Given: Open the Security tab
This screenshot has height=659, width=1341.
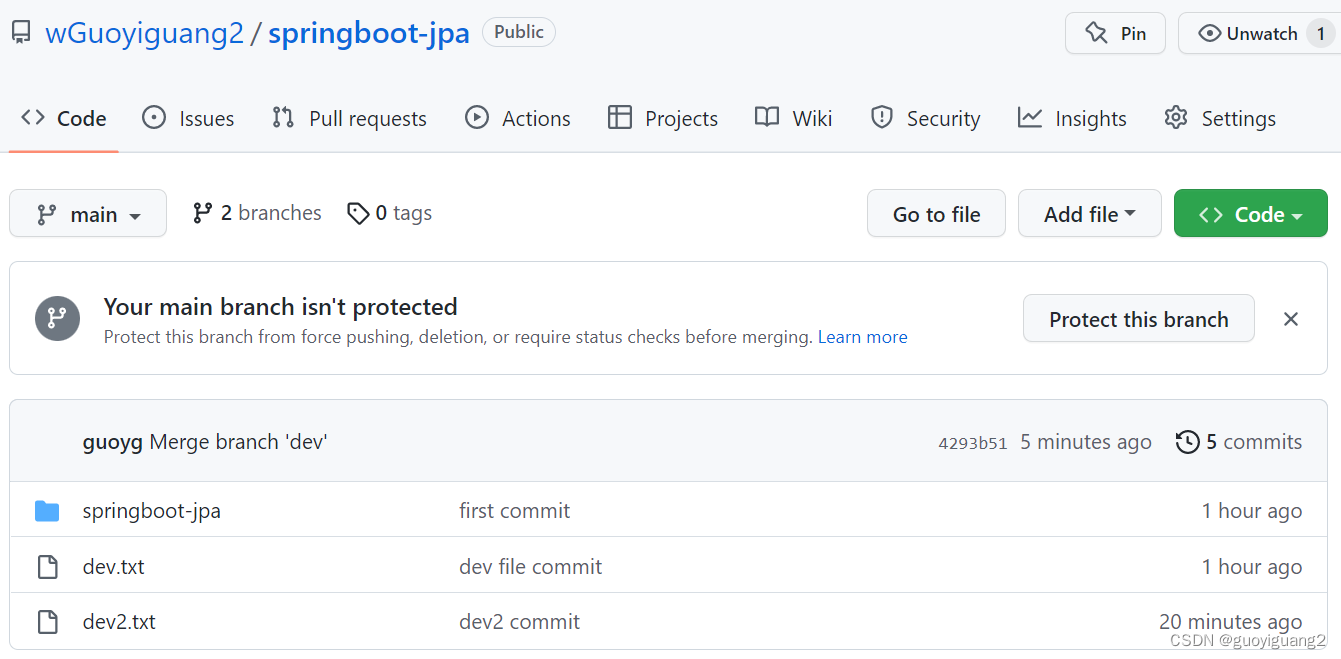Looking at the screenshot, I should coord(925,118).
